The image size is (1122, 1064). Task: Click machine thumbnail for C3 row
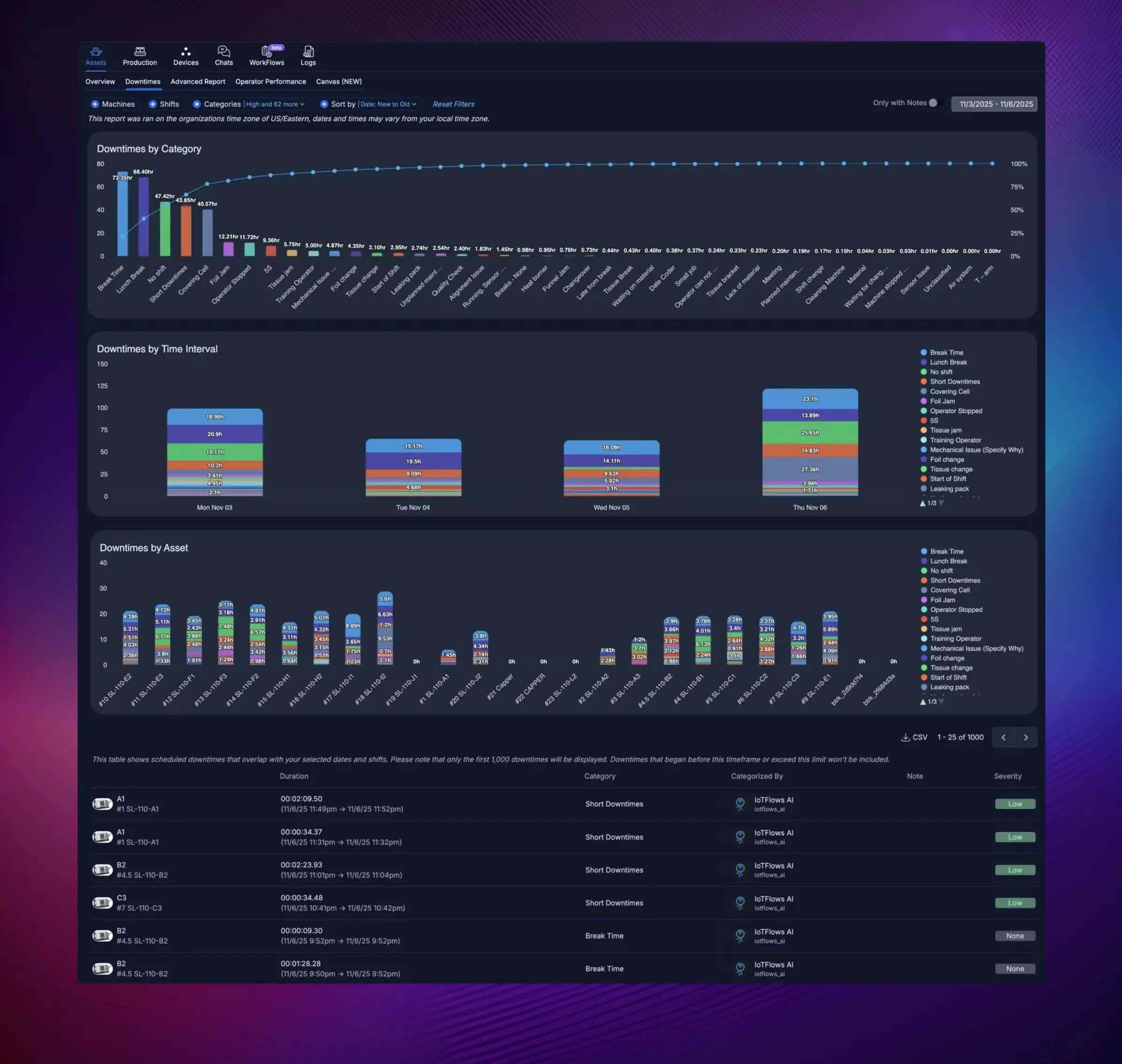(x=102, y=902)
